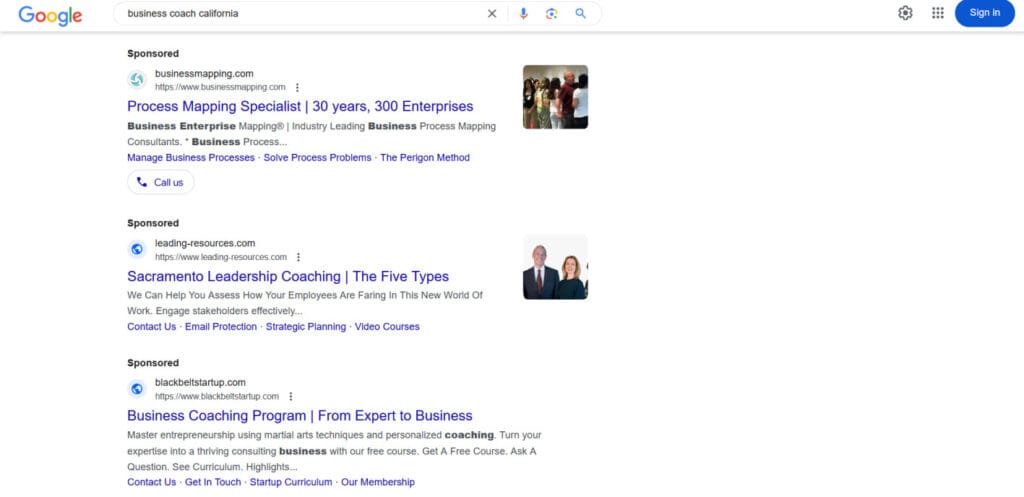Image resolution: width=1024 pixels, height=497 pixels.
Task: Open Strategic Planning sitelink
Action: (306, 327)
